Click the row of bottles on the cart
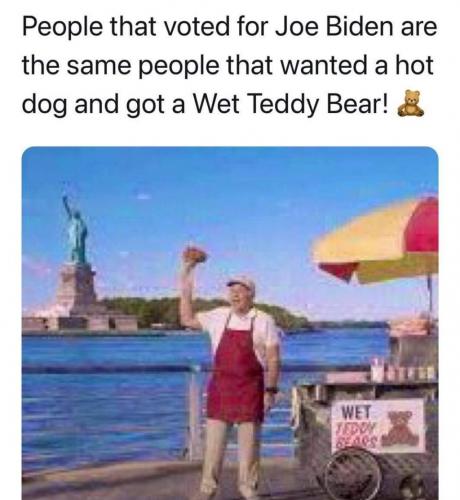460x500 pixels. pyautogui.click(x=404, y=372)
